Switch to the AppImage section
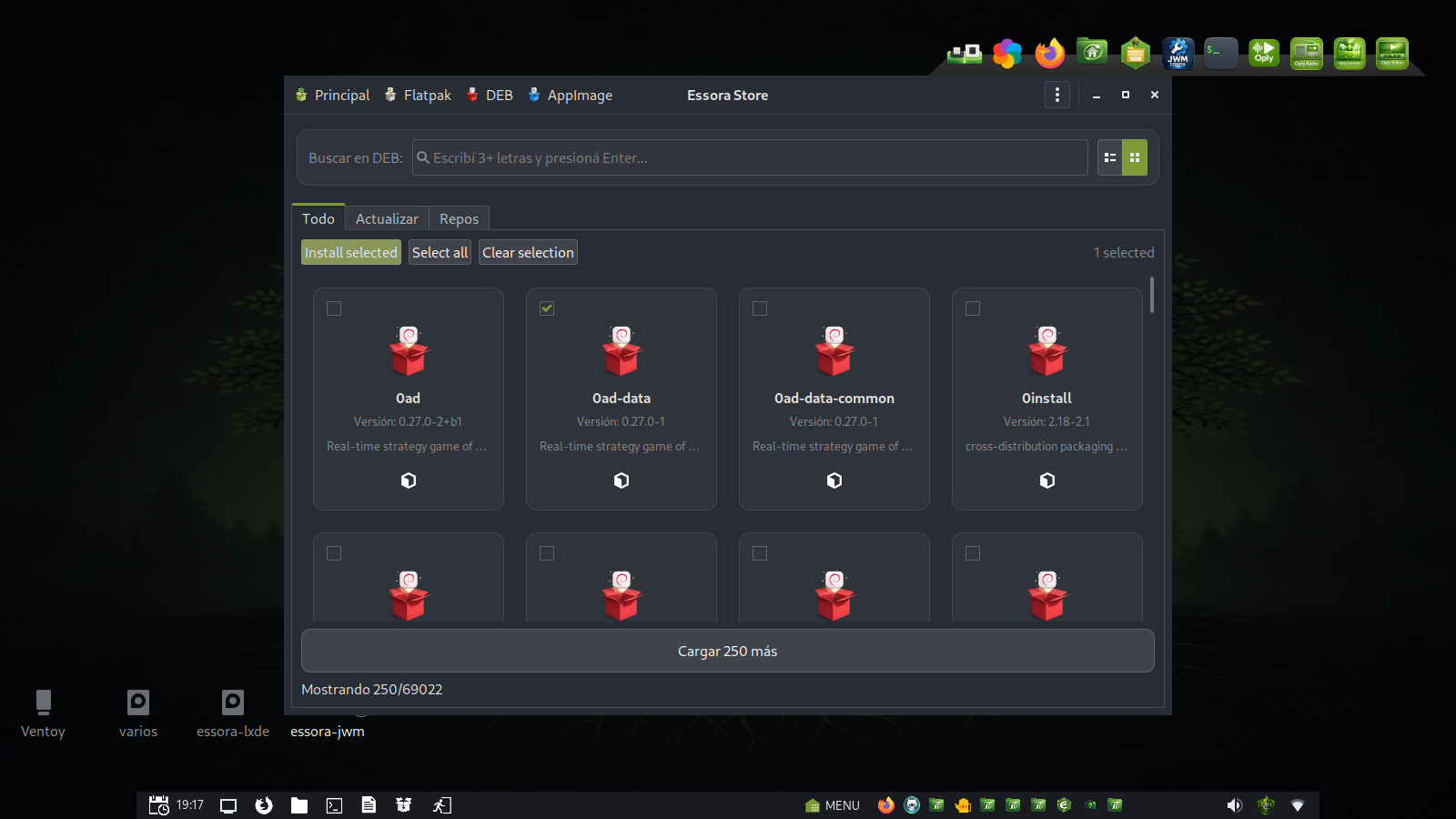1456x819 pixels. (x=570, y=95)
